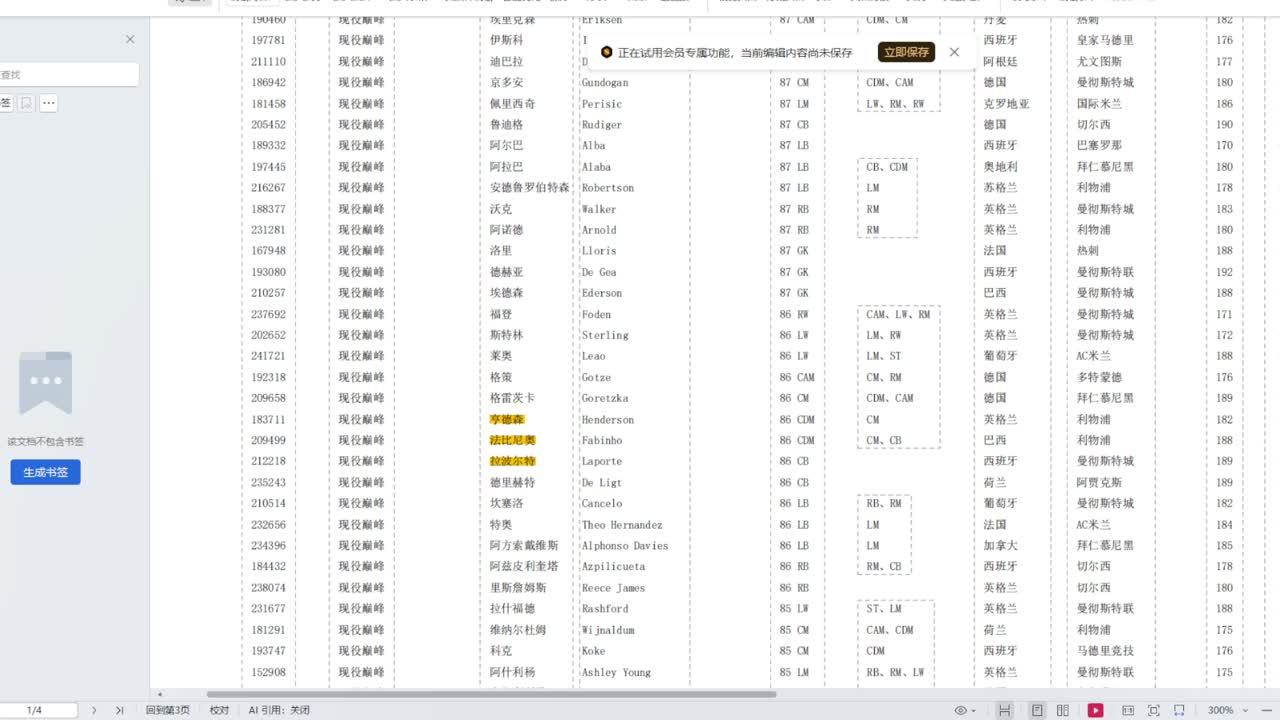Click highlighted name 亨德森

pos(507,420)
